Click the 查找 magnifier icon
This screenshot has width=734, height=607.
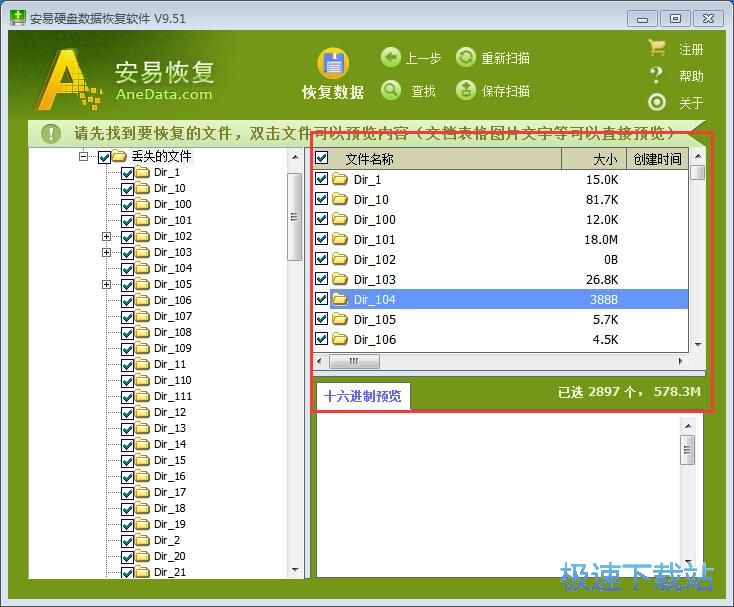pyautogui.click(x=391, y=90)
